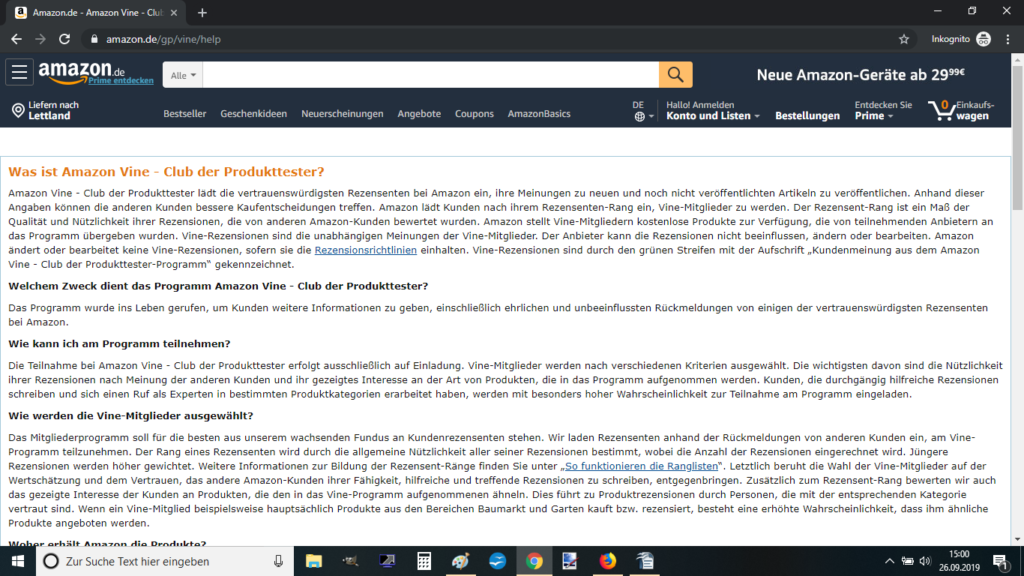Click the heading "Wie werden die Vine-Mitglieder ausgewählt?"
This screenshot has width=1024, height=576.
131,415
